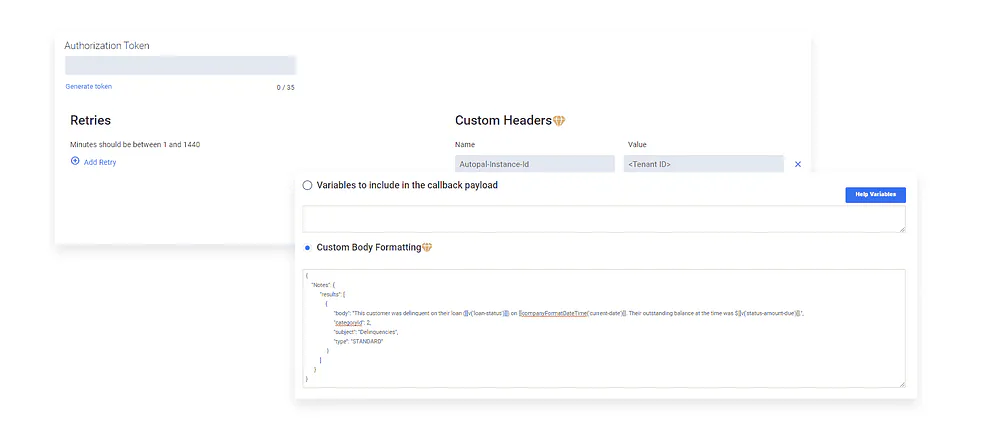Screen dimensions: 1000x431
Task: Click the Autopal-Instance-Id header name field
Action: [534, 164]
